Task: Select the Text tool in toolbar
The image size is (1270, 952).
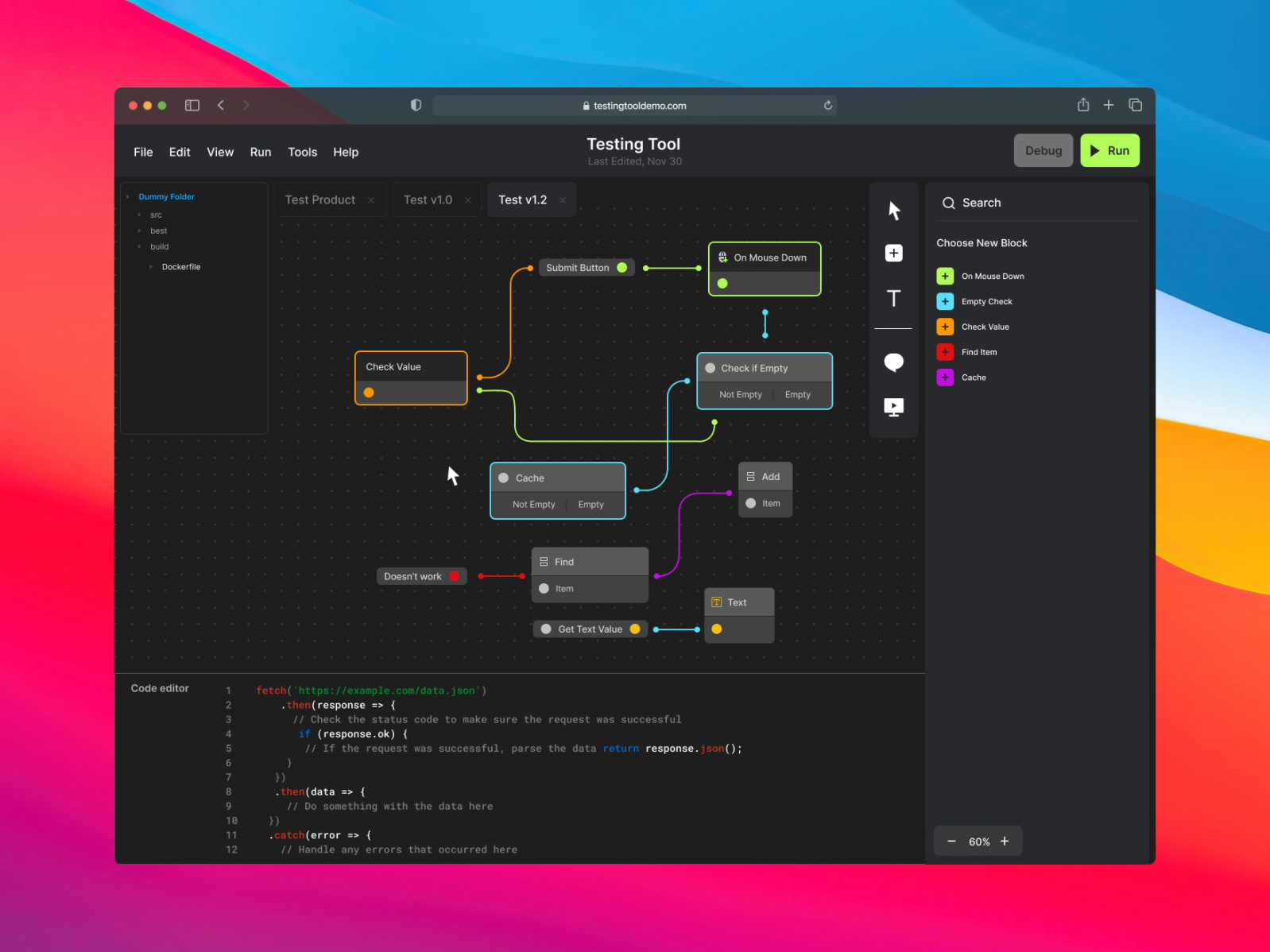Action: tap(894, 298)
